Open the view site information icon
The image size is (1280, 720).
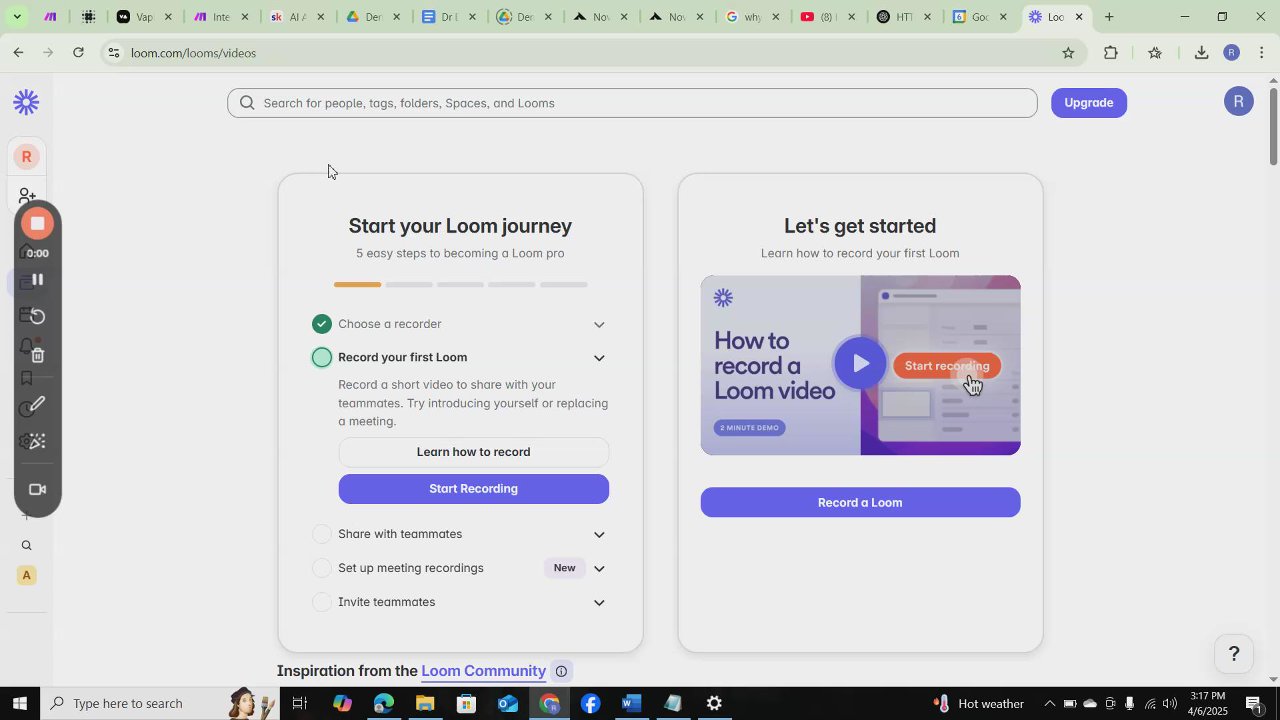pos(114,53)
